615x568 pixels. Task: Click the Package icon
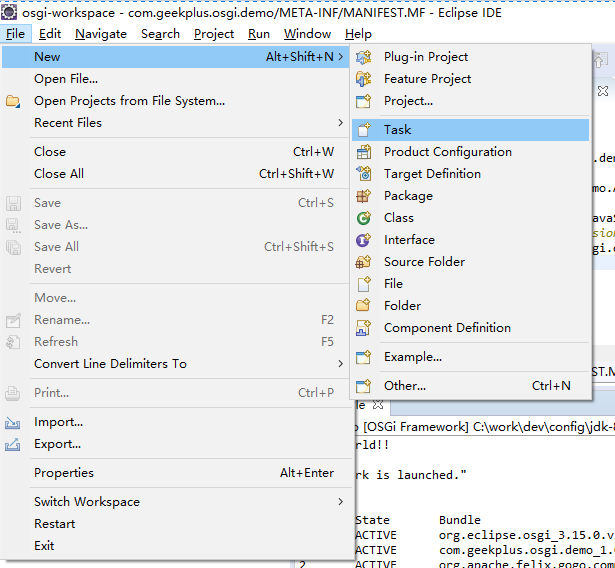(364, 196)
